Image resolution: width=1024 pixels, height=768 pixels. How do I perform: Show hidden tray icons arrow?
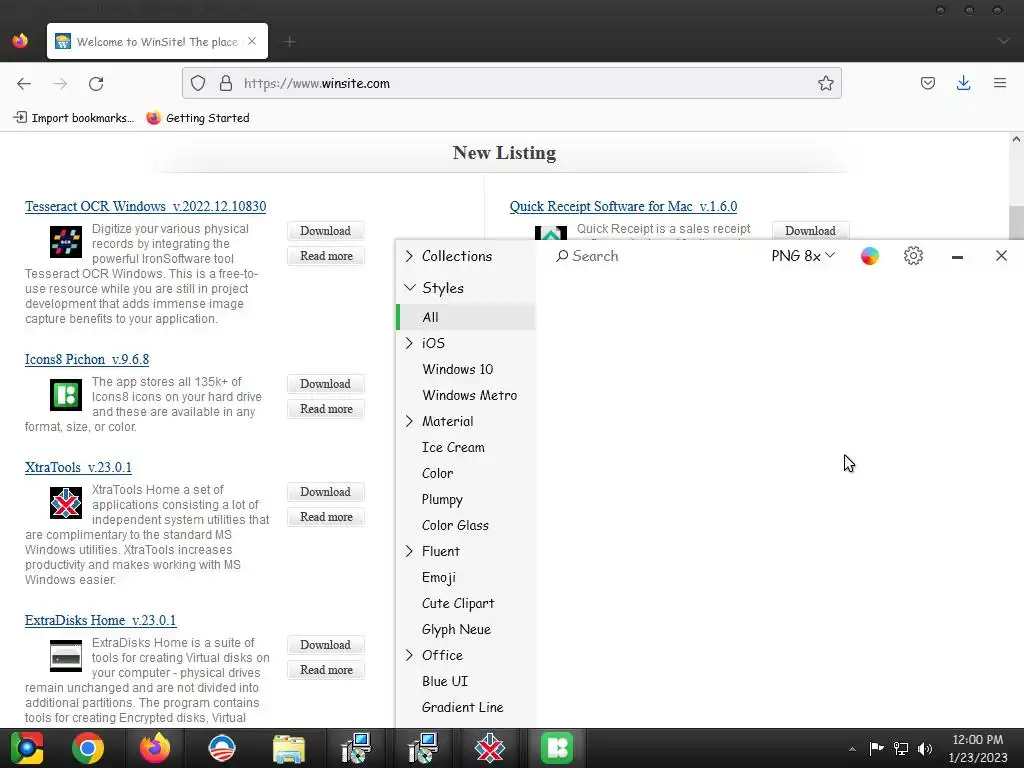[852, 749]
